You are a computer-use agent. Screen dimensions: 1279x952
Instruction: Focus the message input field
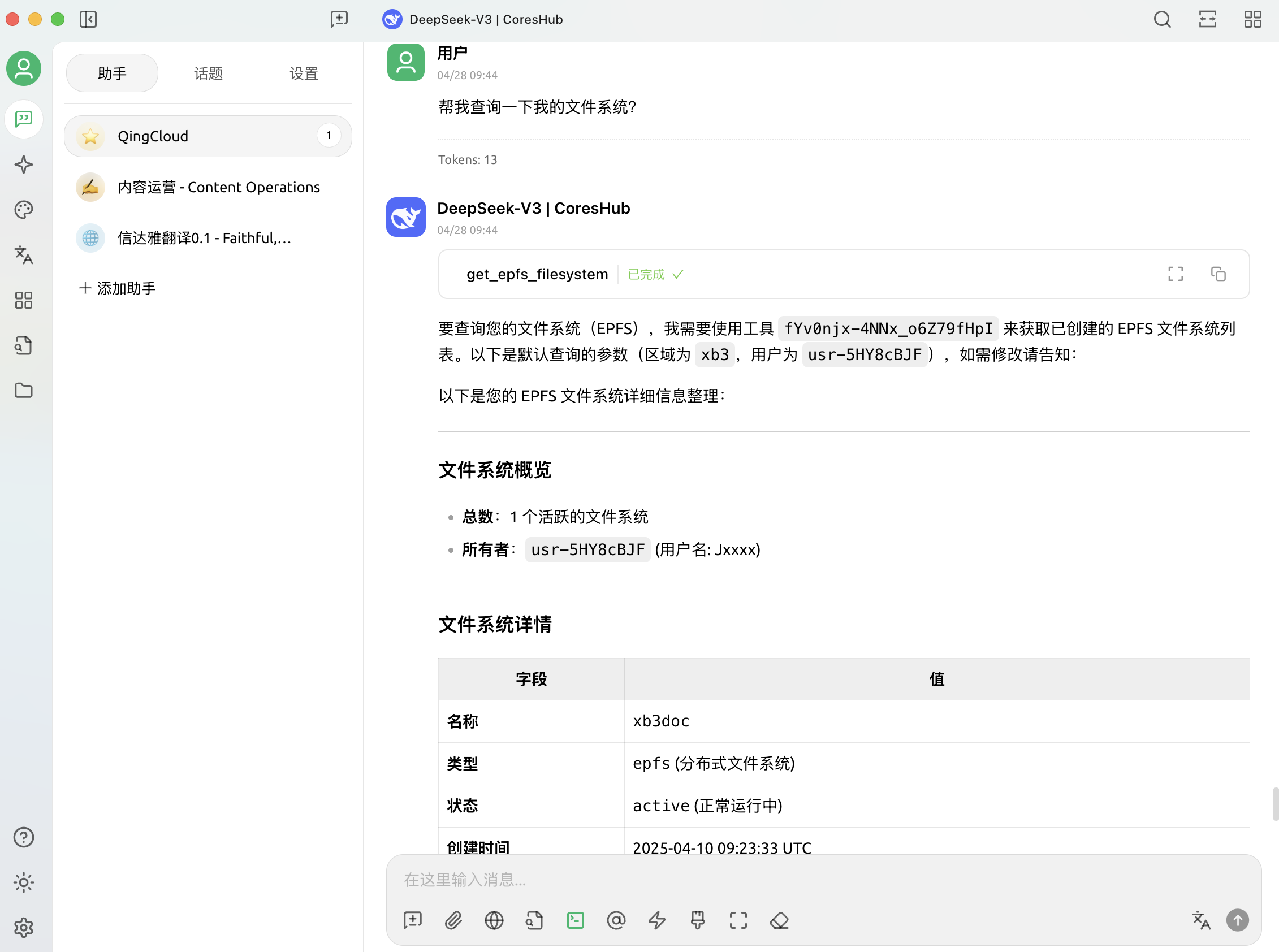tap(823, 880)
